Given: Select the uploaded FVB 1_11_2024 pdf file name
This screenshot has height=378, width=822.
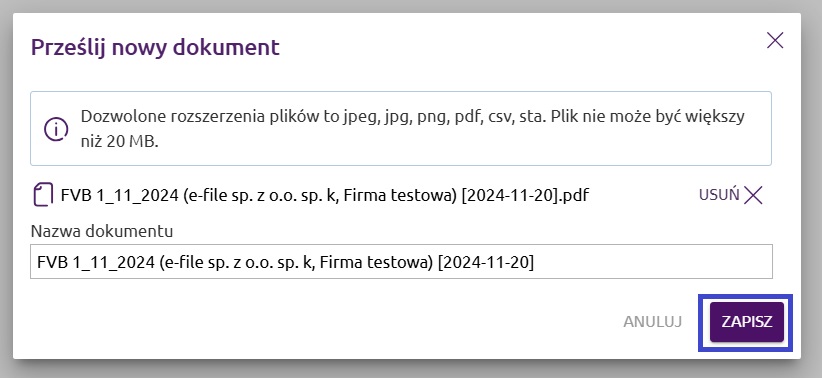Looking at the screenshot, I should (325, 196).
